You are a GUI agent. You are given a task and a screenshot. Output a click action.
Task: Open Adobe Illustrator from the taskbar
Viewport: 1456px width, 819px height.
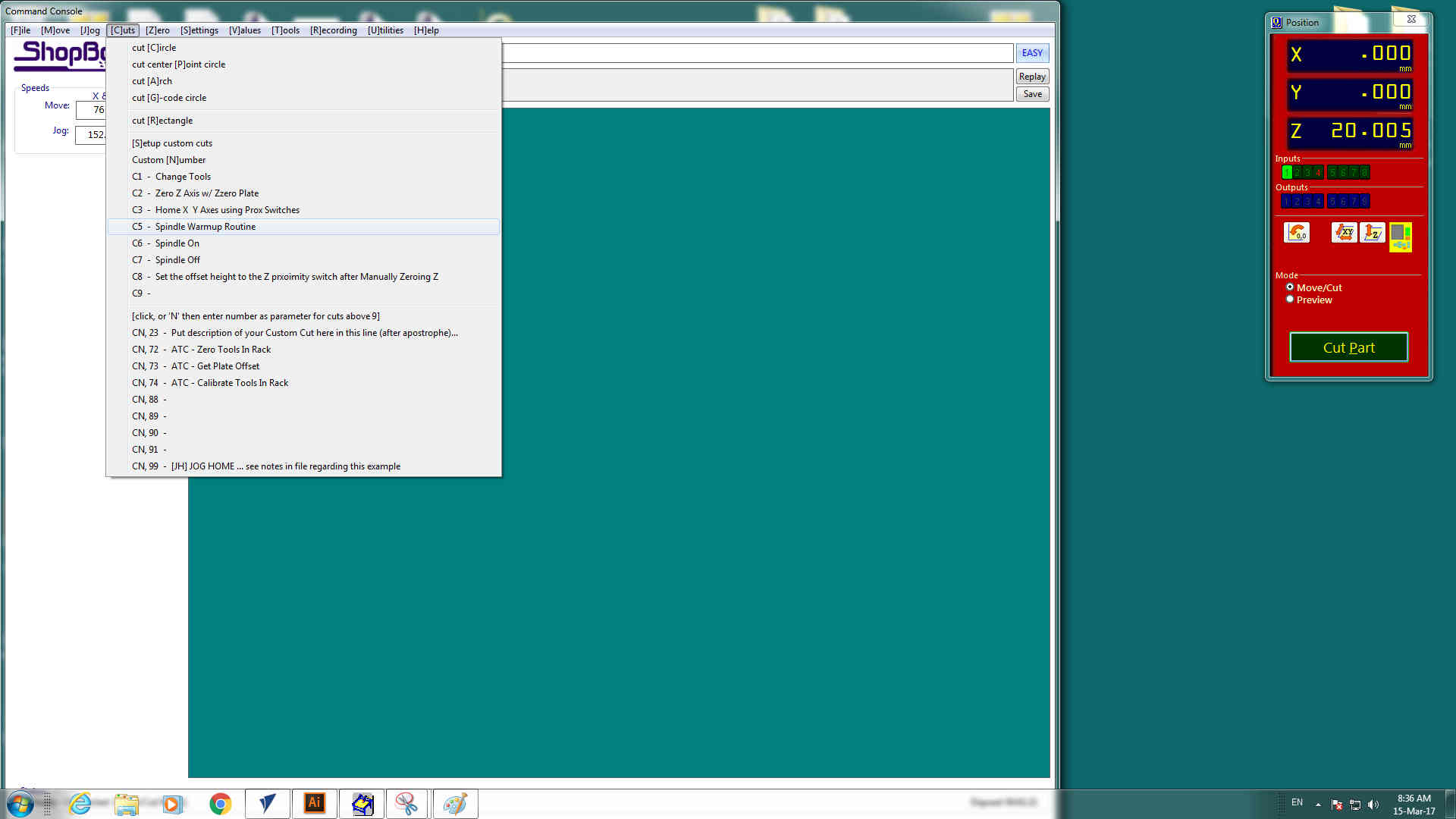tap(314, 803)
